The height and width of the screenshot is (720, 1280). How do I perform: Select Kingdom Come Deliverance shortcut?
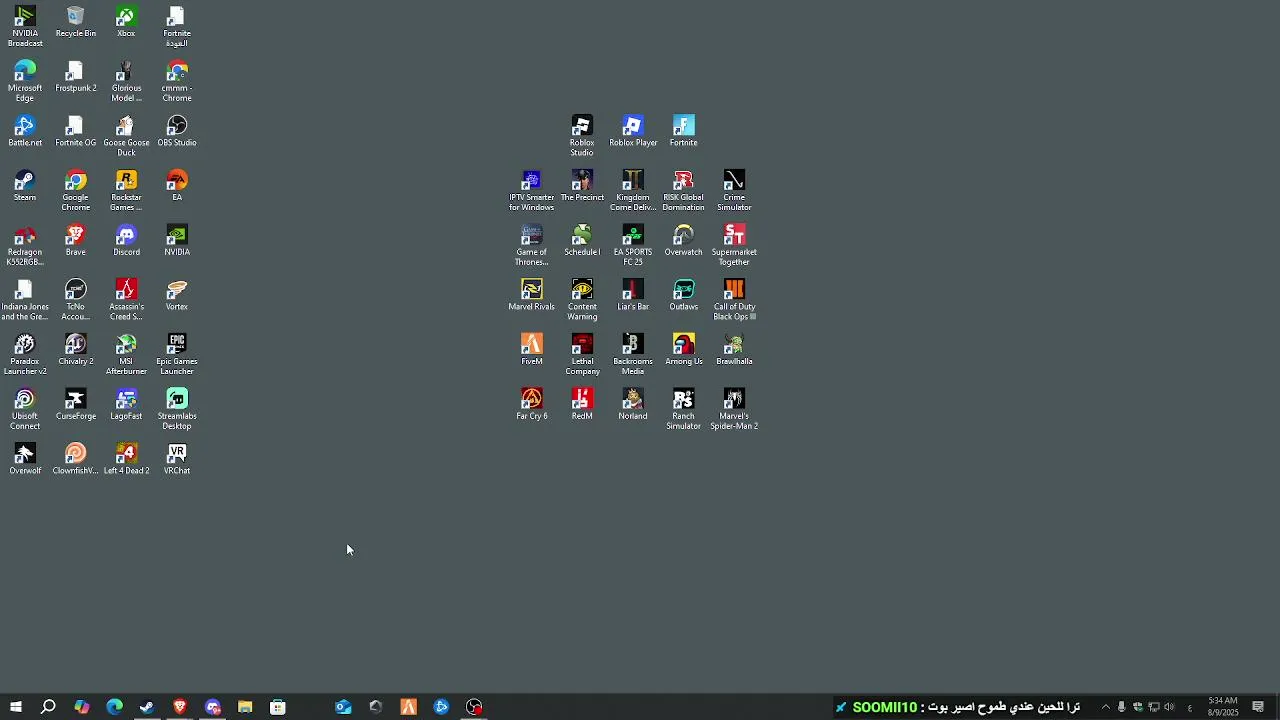(633, 191)
